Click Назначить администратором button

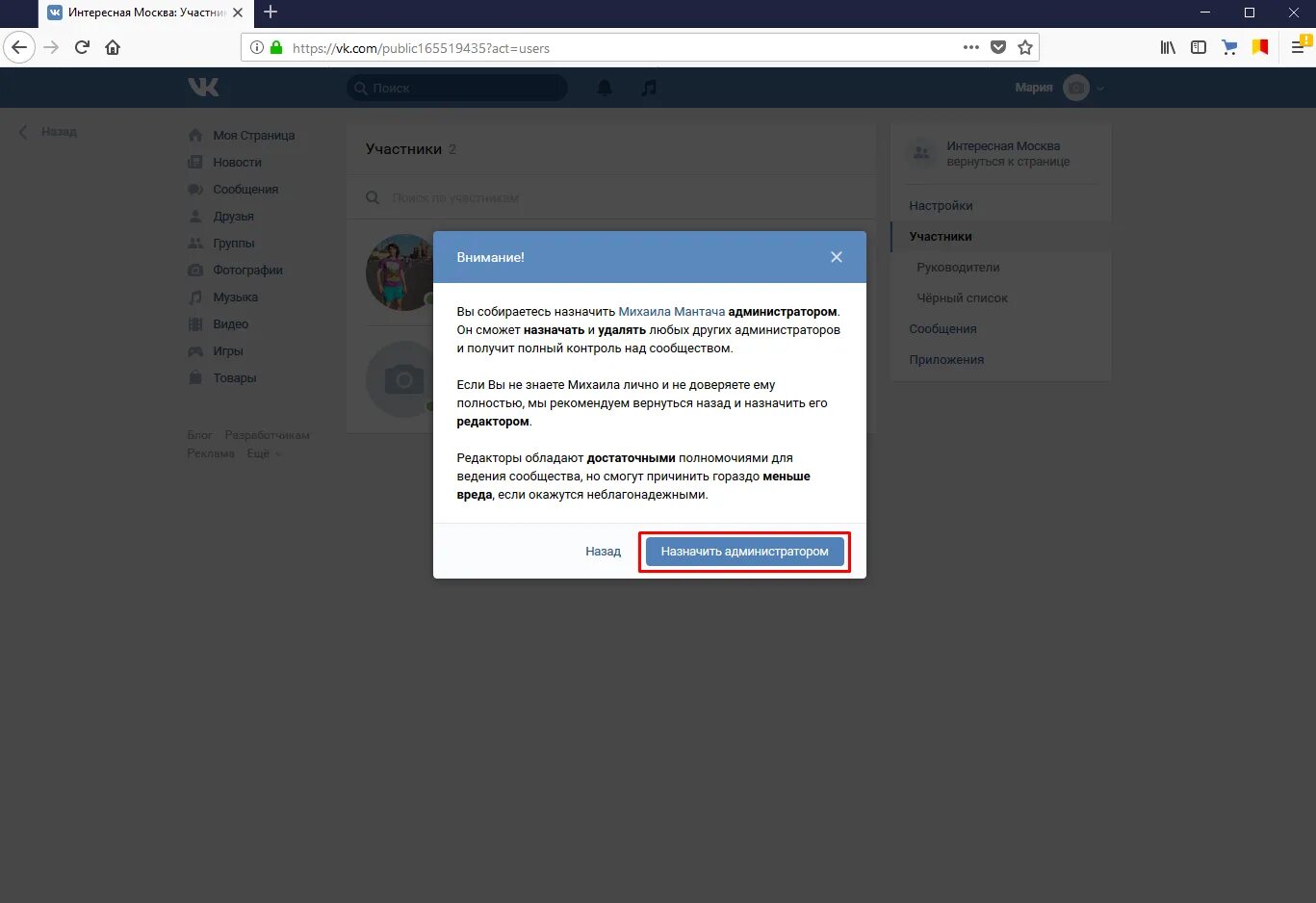coord(744,552)
